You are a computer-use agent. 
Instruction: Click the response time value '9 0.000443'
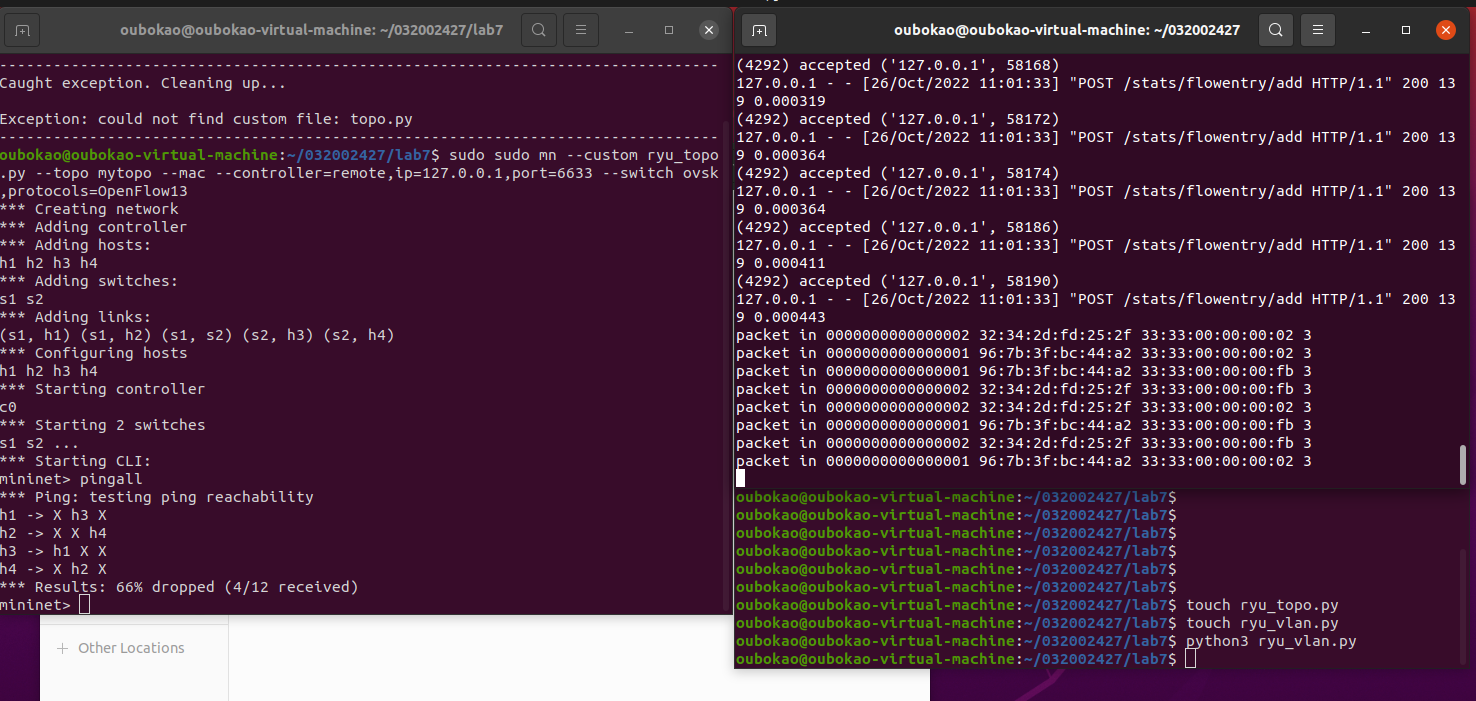780,317
